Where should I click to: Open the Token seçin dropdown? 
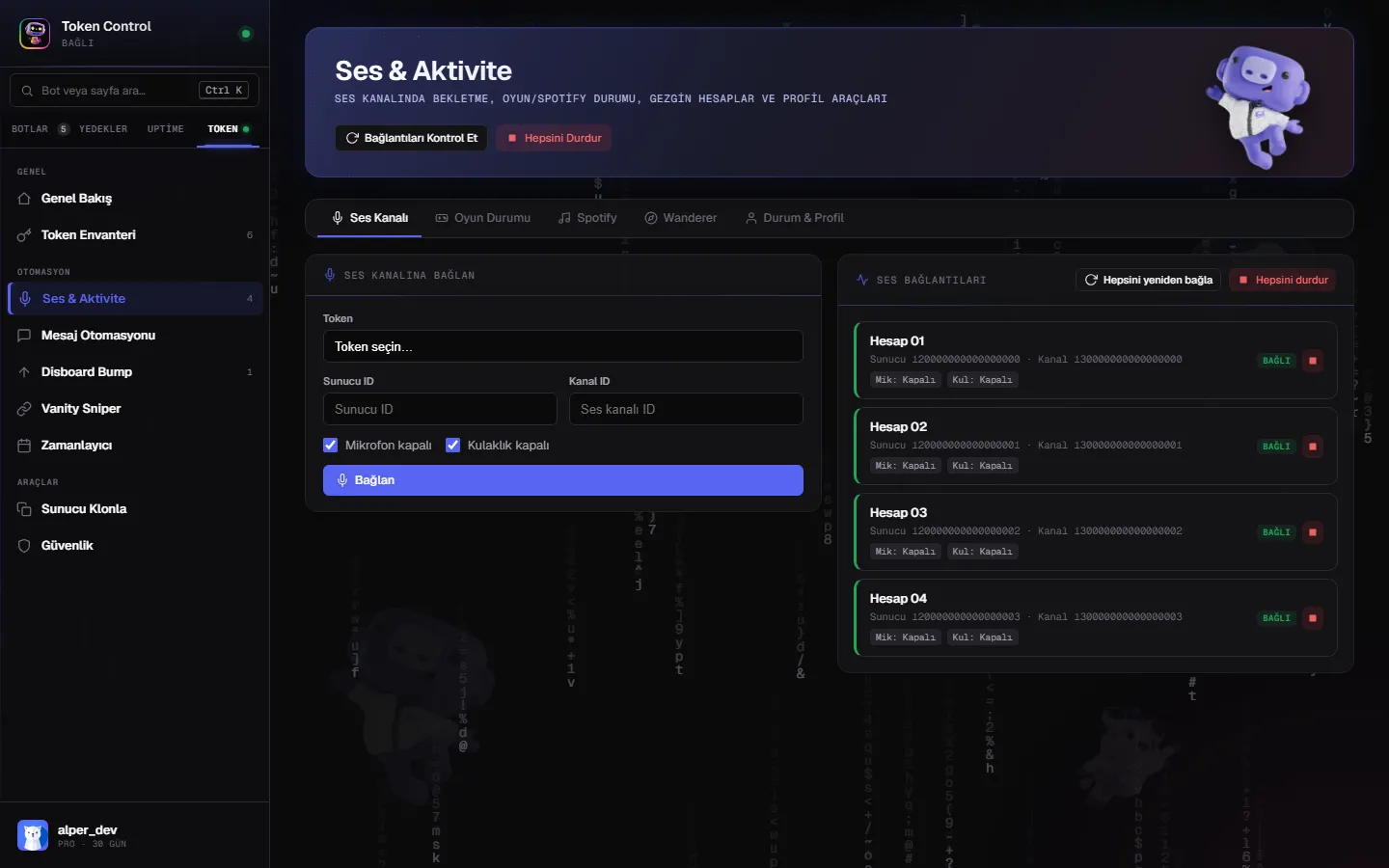point(563,346)
